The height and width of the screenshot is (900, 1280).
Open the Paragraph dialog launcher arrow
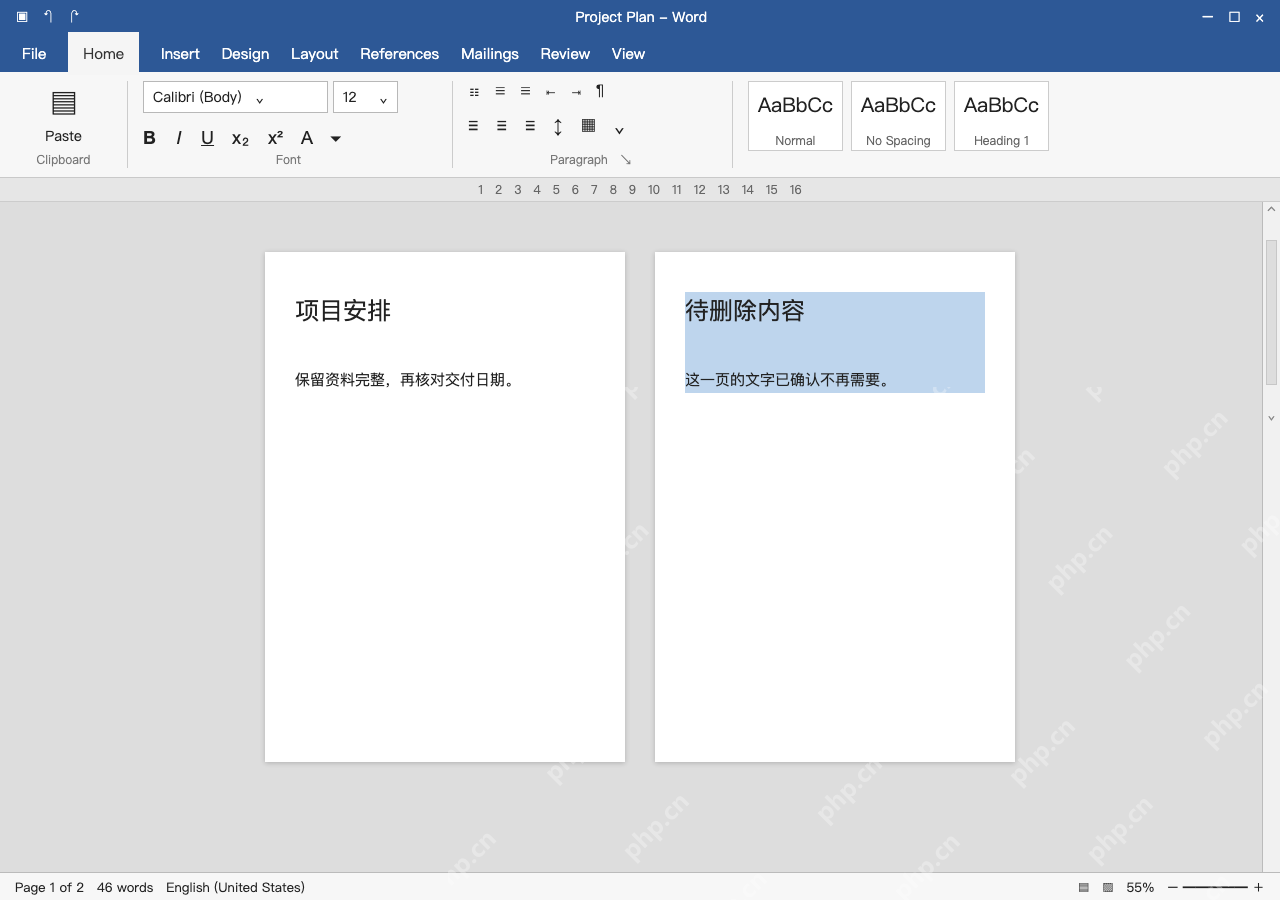pos(626,160)
